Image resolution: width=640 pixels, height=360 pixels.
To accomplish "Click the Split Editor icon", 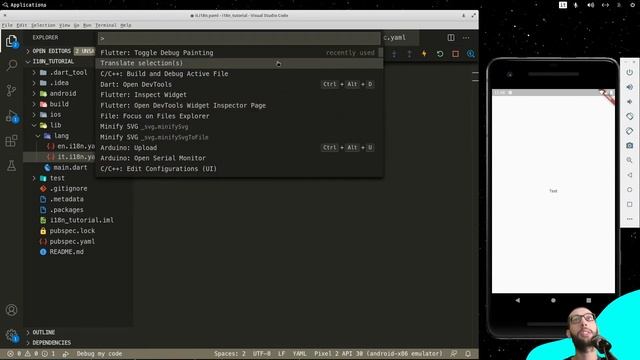I will coord(451,38).
